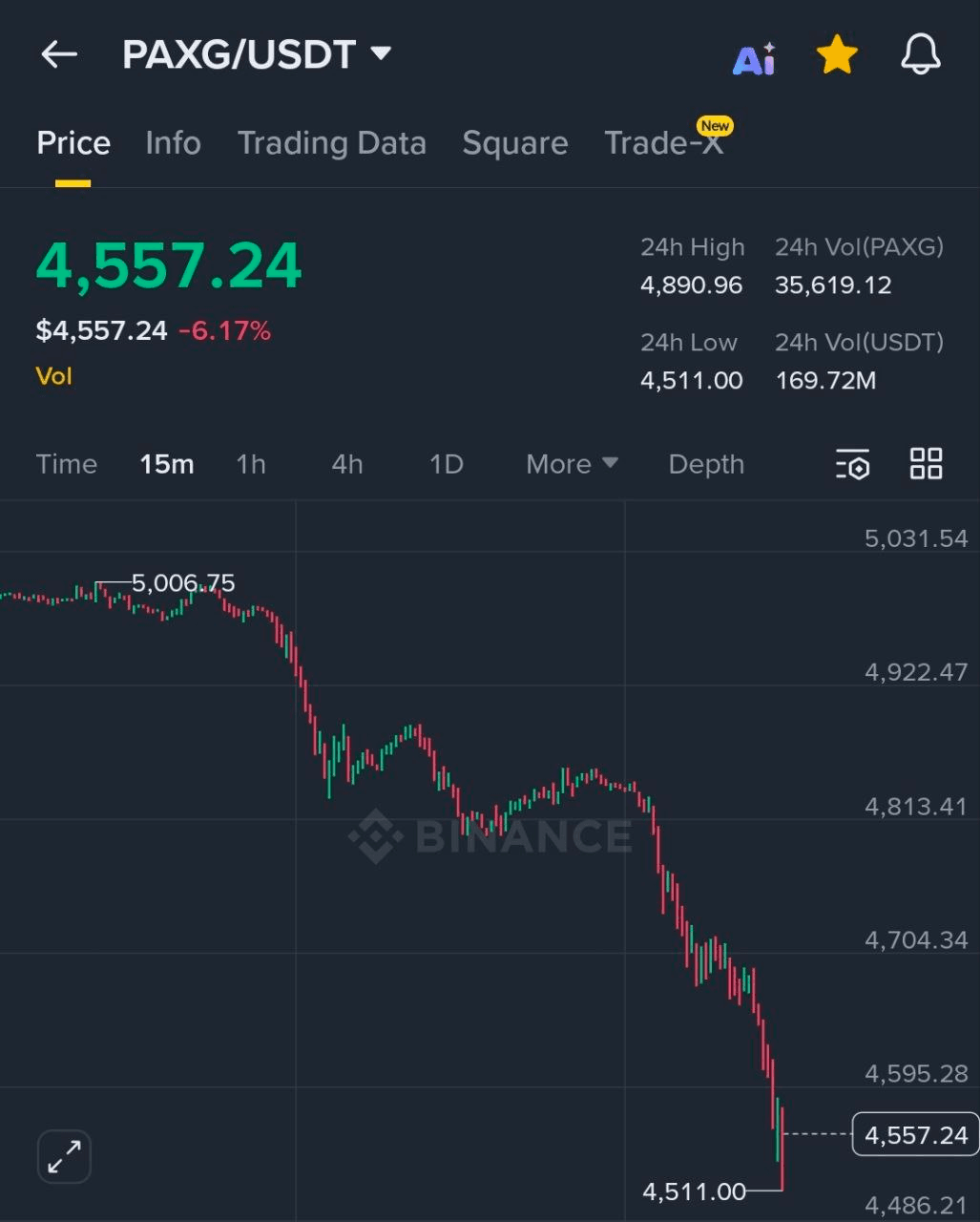Viewport: 980px width, 1222px height.
Task: Show the Time line chart
Action: point(67,464)
